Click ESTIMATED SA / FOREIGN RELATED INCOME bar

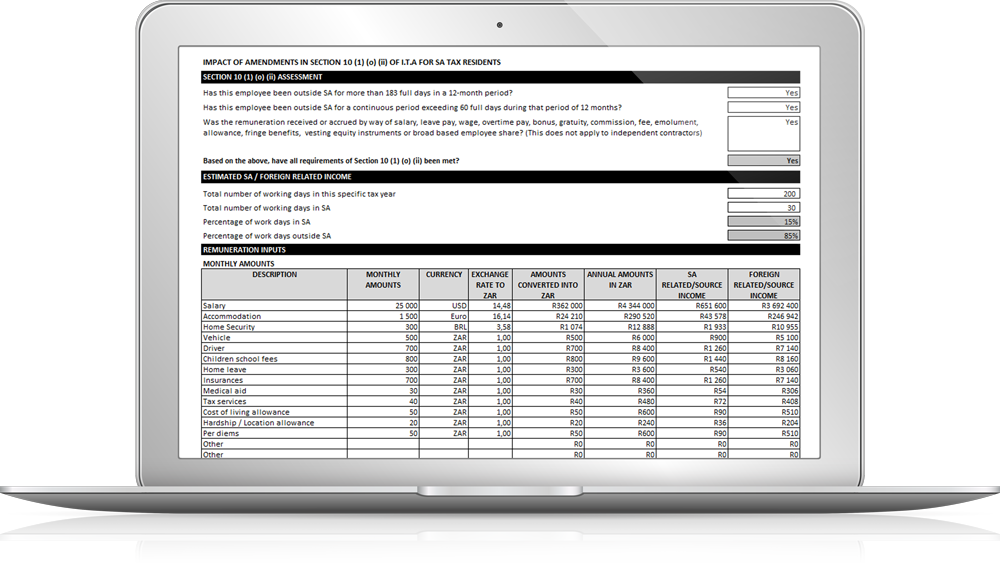pyautogui.click(x=501, y=177)
